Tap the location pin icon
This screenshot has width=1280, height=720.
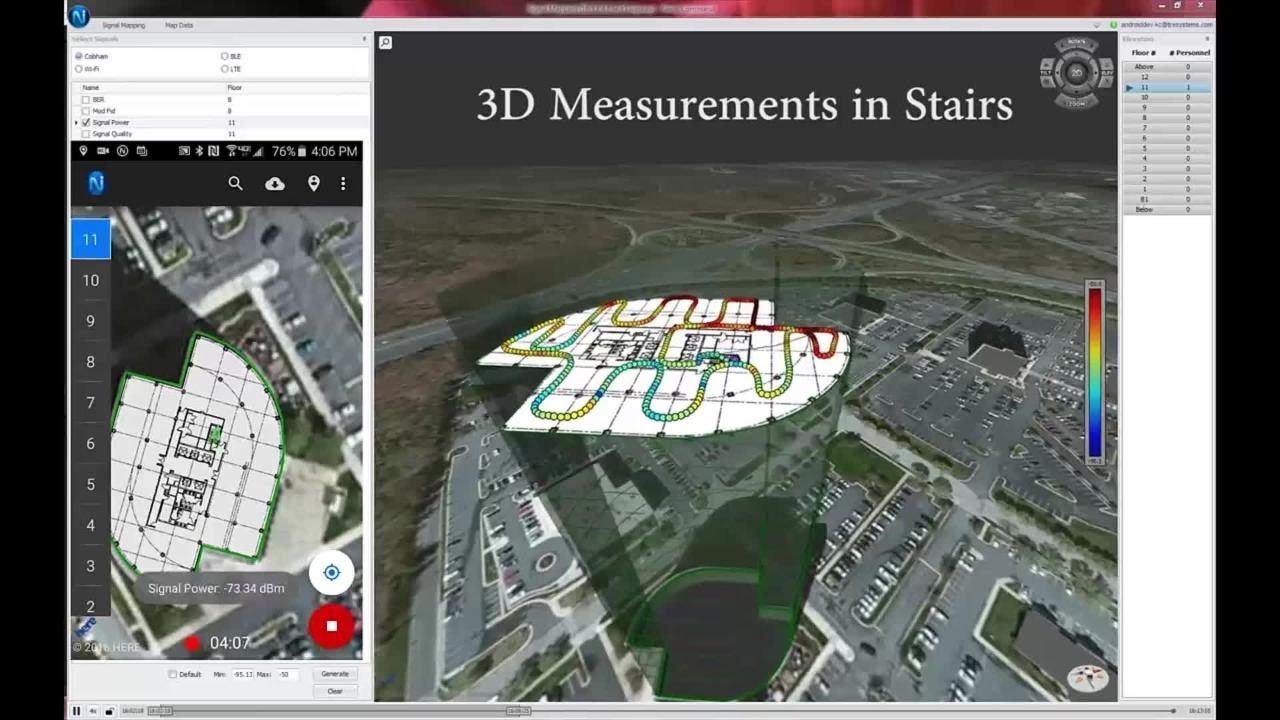click(313, 183)
